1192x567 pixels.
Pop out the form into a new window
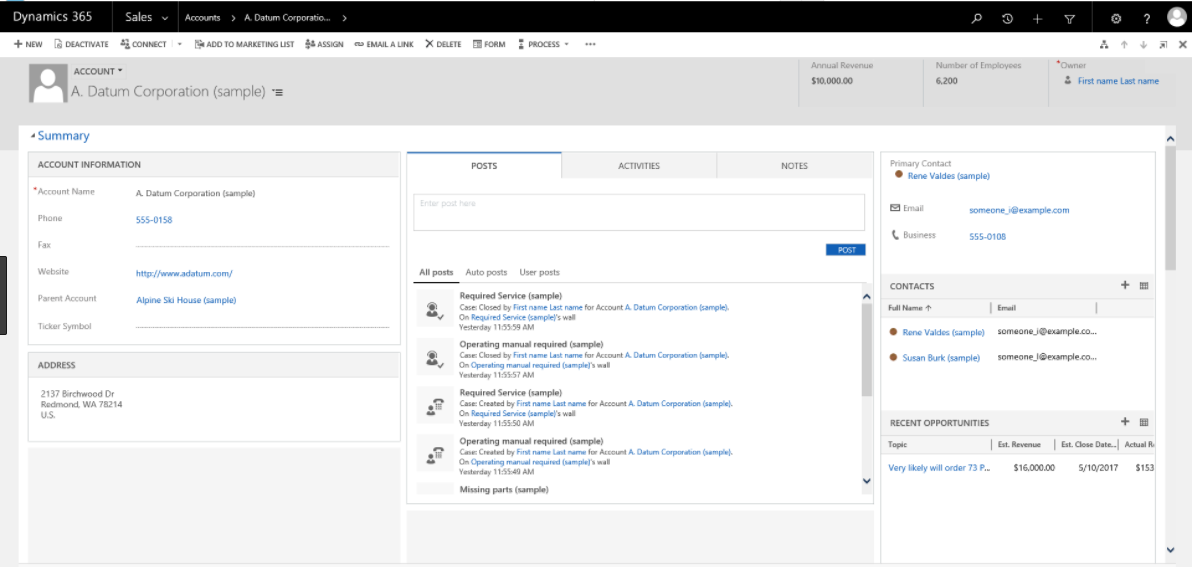pyautogui.click(x=1163, y=45)
